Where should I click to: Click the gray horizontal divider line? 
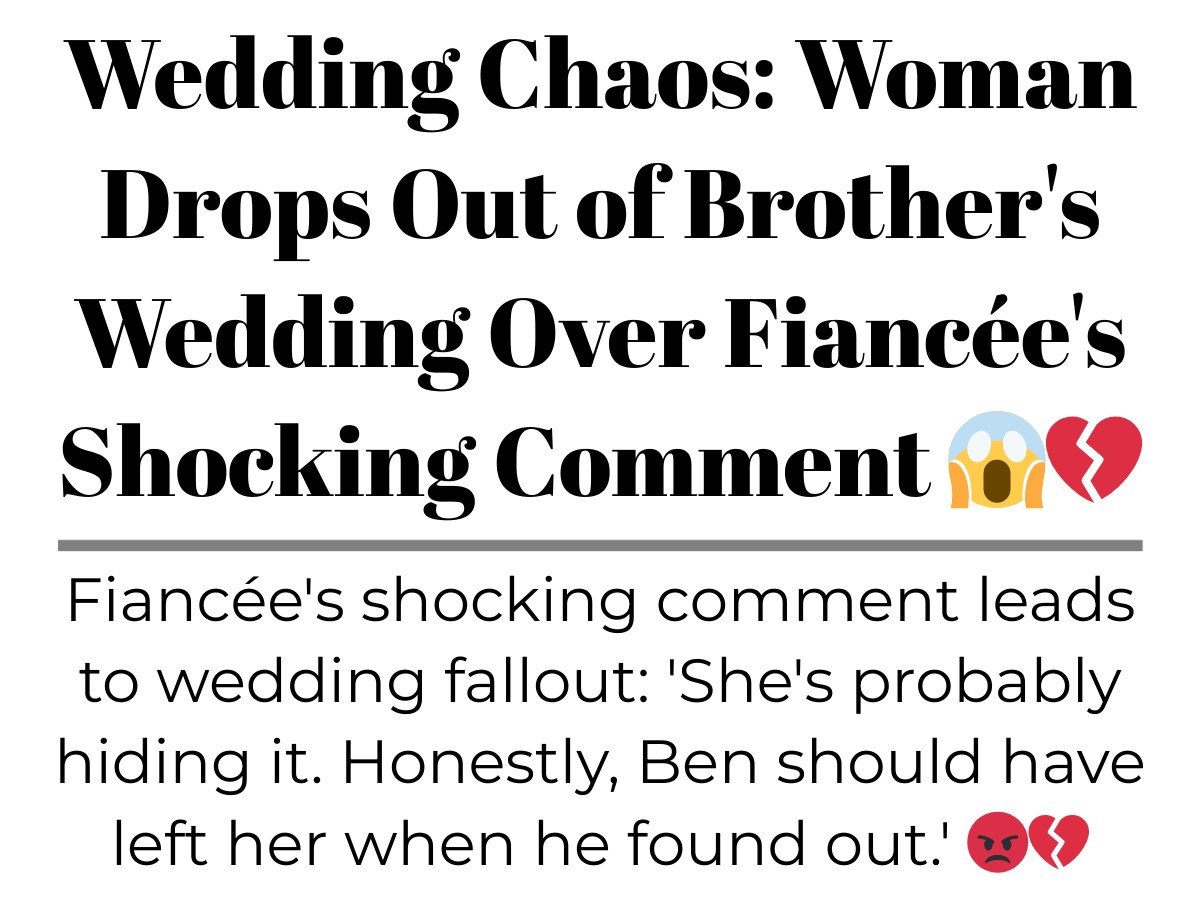click(x=600, y=545)
